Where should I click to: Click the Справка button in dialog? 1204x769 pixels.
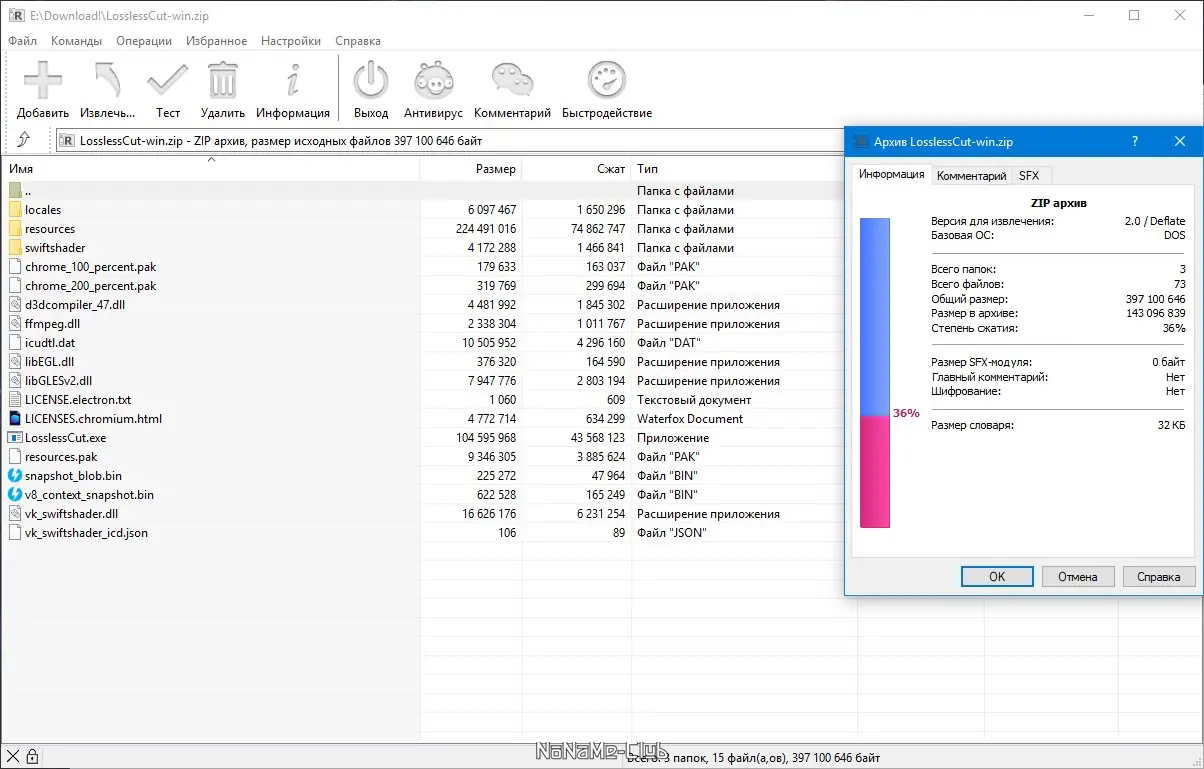(1159, 577)
